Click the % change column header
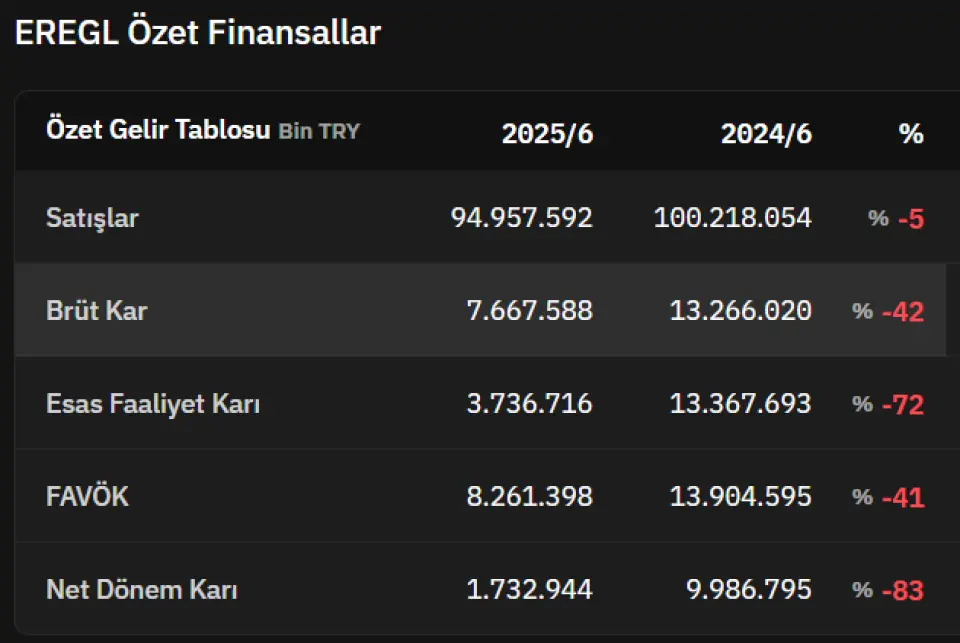 click(x=911, y=133)
